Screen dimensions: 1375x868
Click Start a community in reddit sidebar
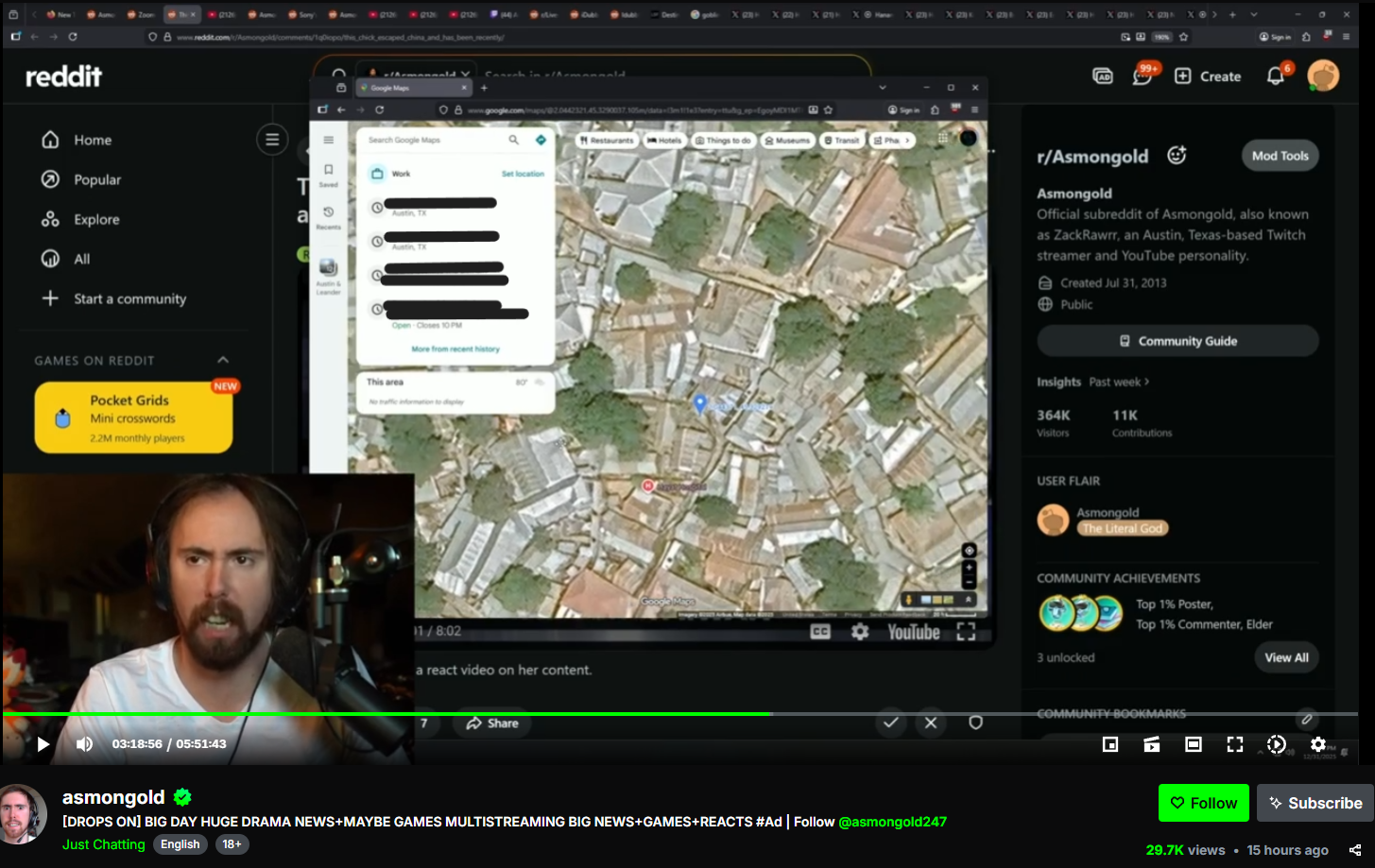point(113,298)
